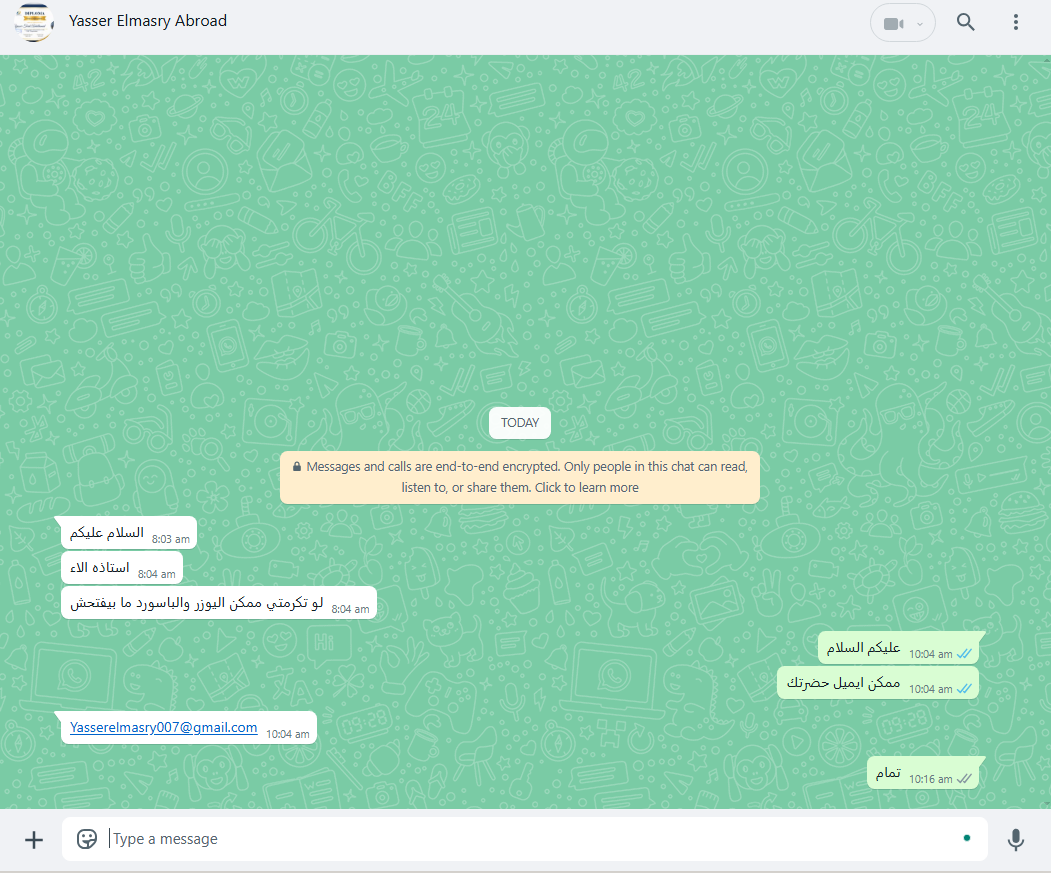Click the Yasser Elmasry Abroad contact name
Screen dimensions: 1051x873
point(147,21)
